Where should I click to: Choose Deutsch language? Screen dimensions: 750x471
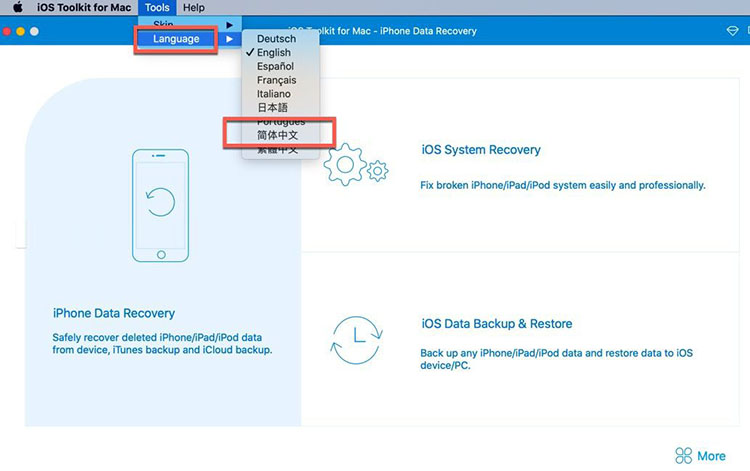(x=276, y=39)
